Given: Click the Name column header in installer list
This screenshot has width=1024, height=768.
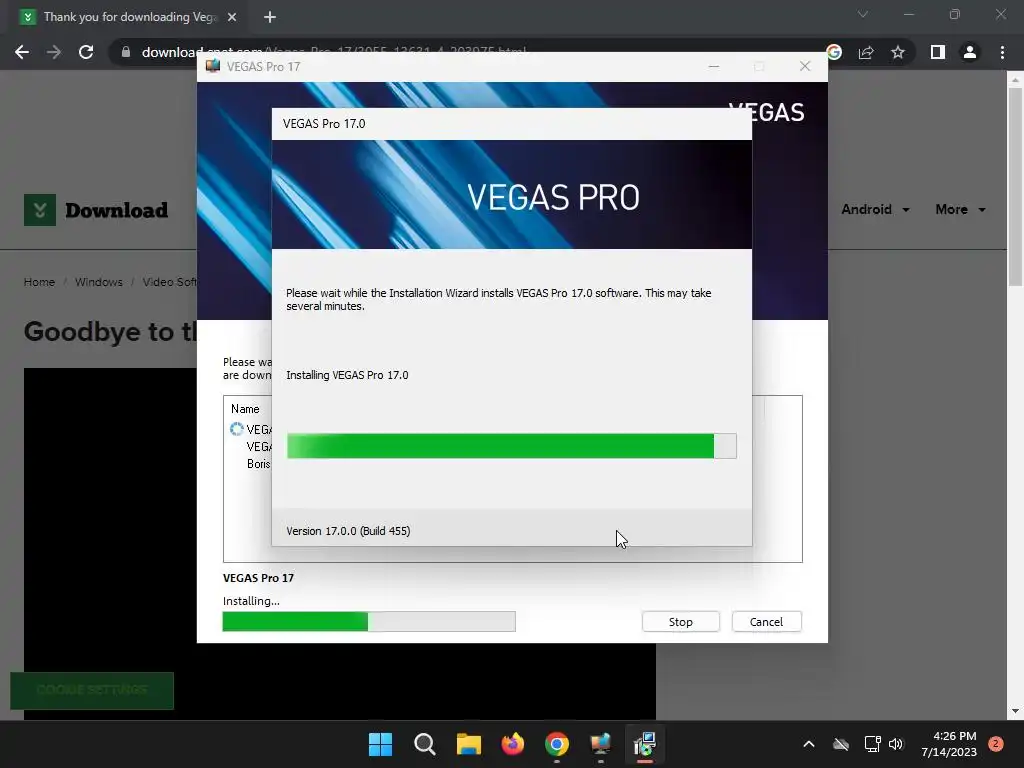Looking at the screenshot, I should click(x=245, y=409).
